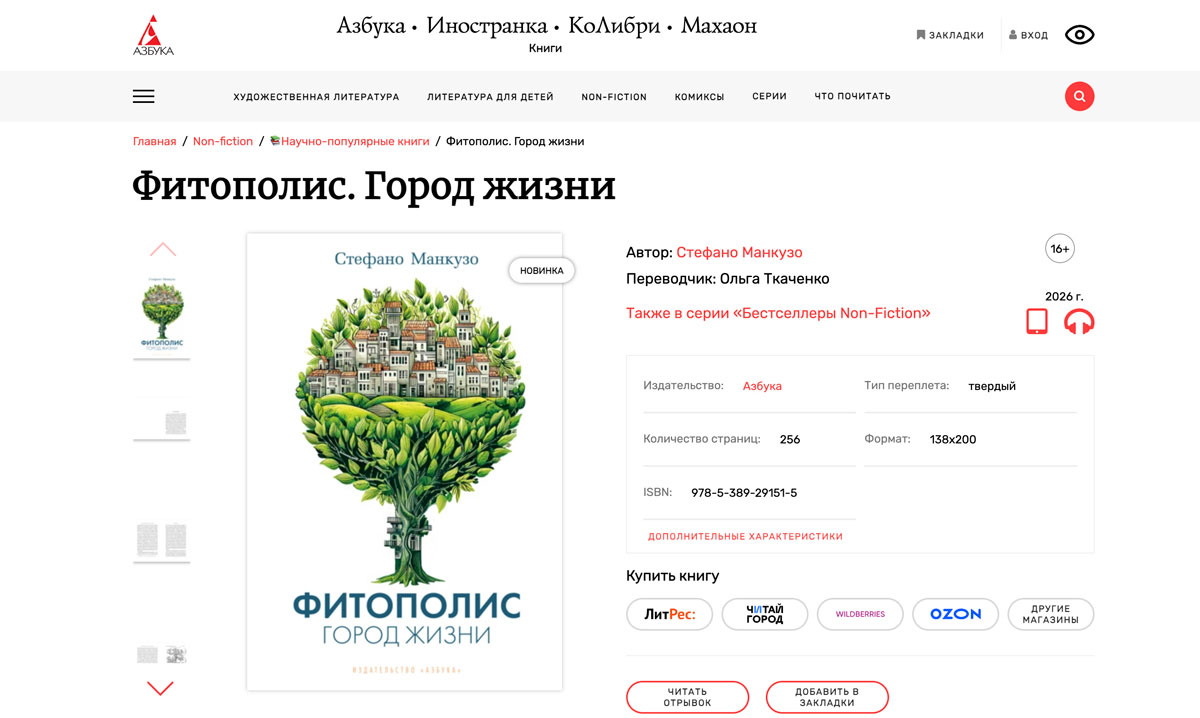Click the format value 138x200

click(953, 439)
